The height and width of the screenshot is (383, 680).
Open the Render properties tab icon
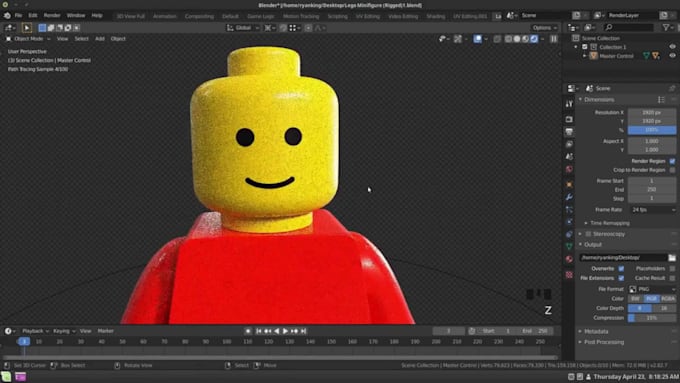[569, 119]
